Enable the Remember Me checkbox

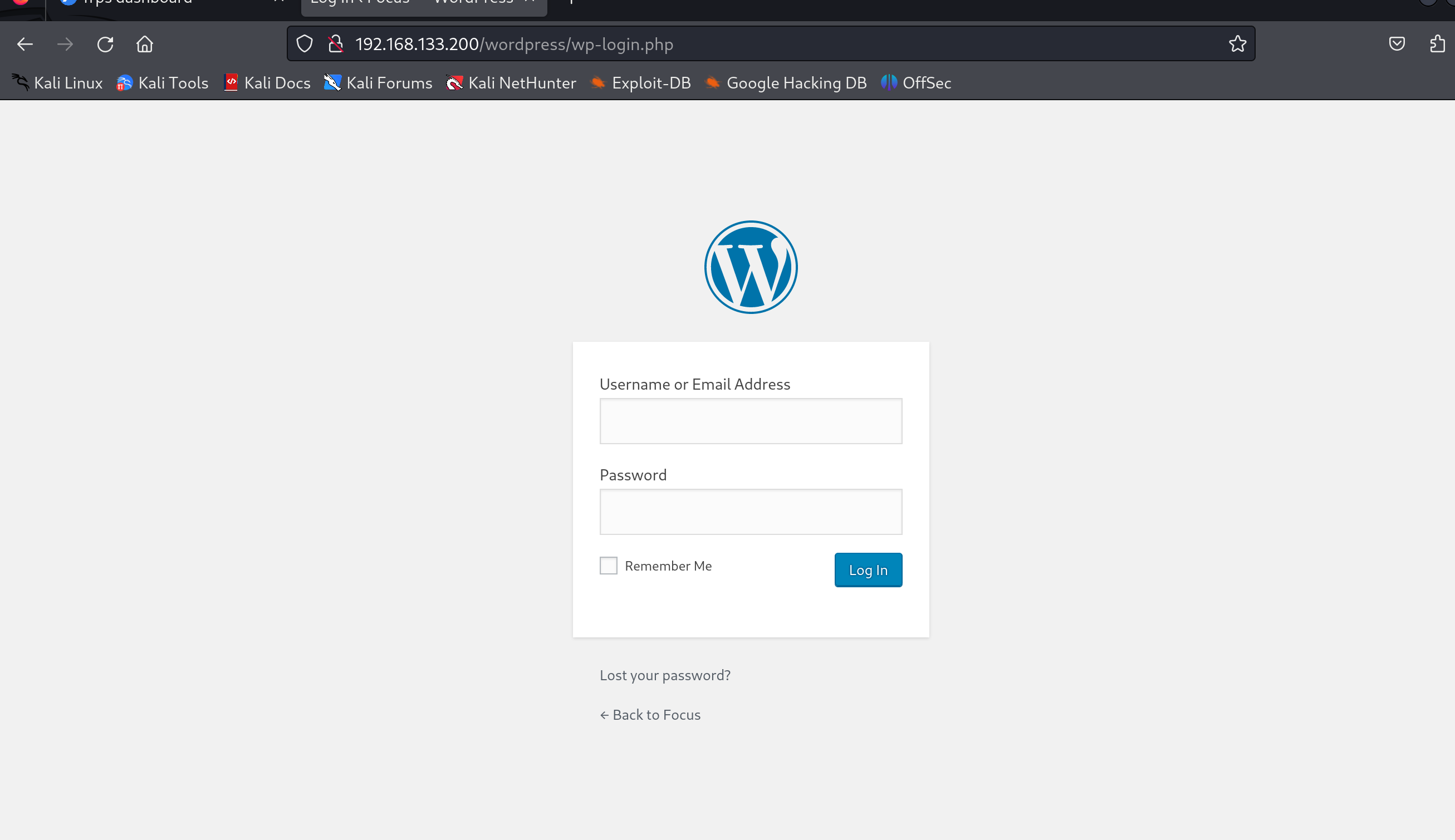point(608,566)
